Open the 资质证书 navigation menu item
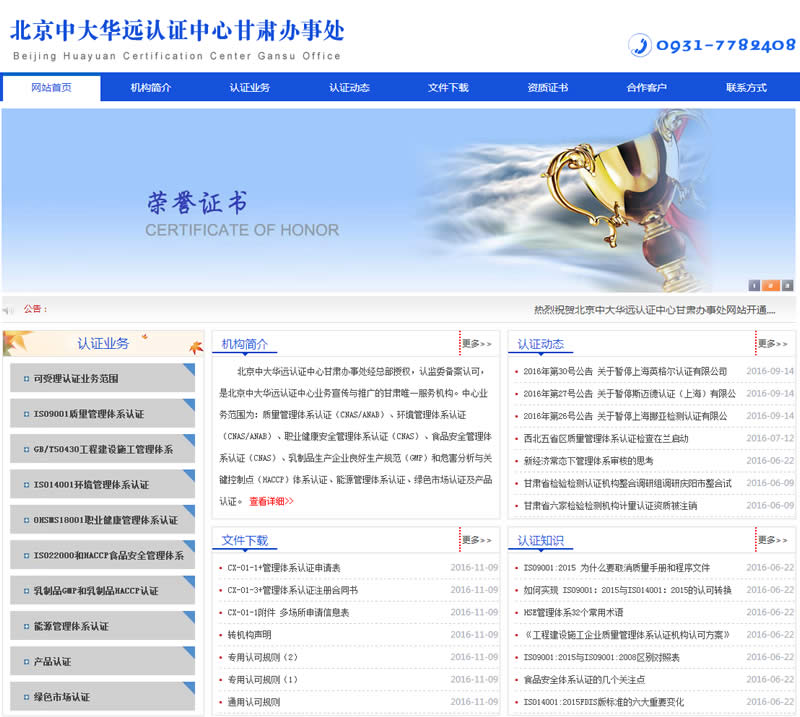The image size is (800, 717). (x=547, y=88)
